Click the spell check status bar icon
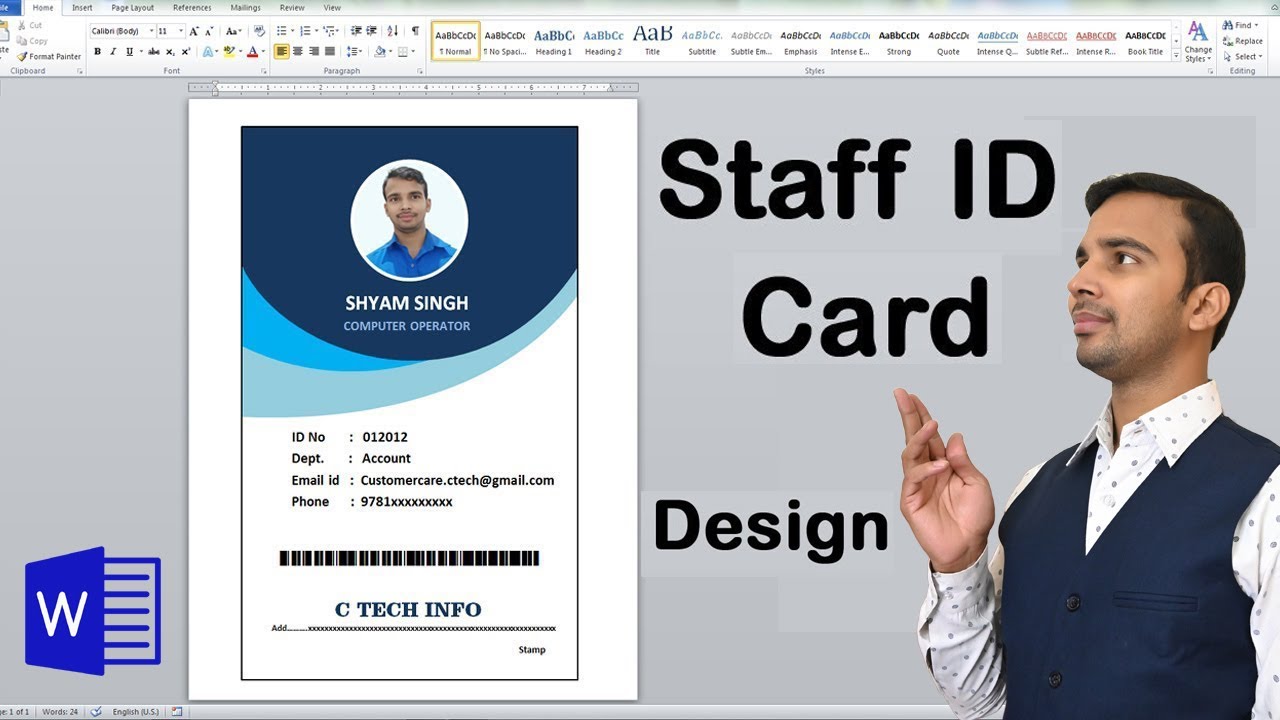Image resolution: width=1280 pixels, height=720 pixels. [x=97, y=712]
